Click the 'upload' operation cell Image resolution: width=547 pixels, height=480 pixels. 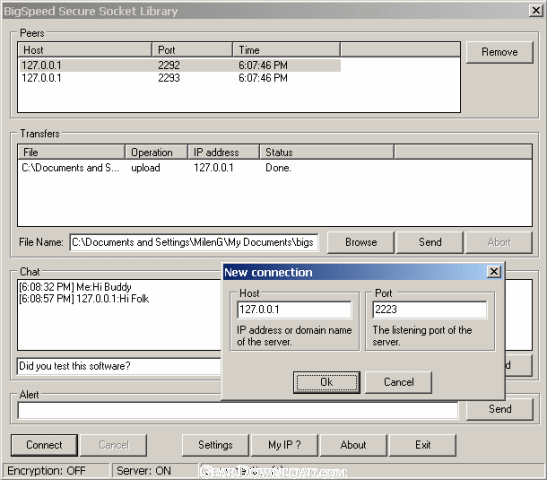click(x=145, y=168)
